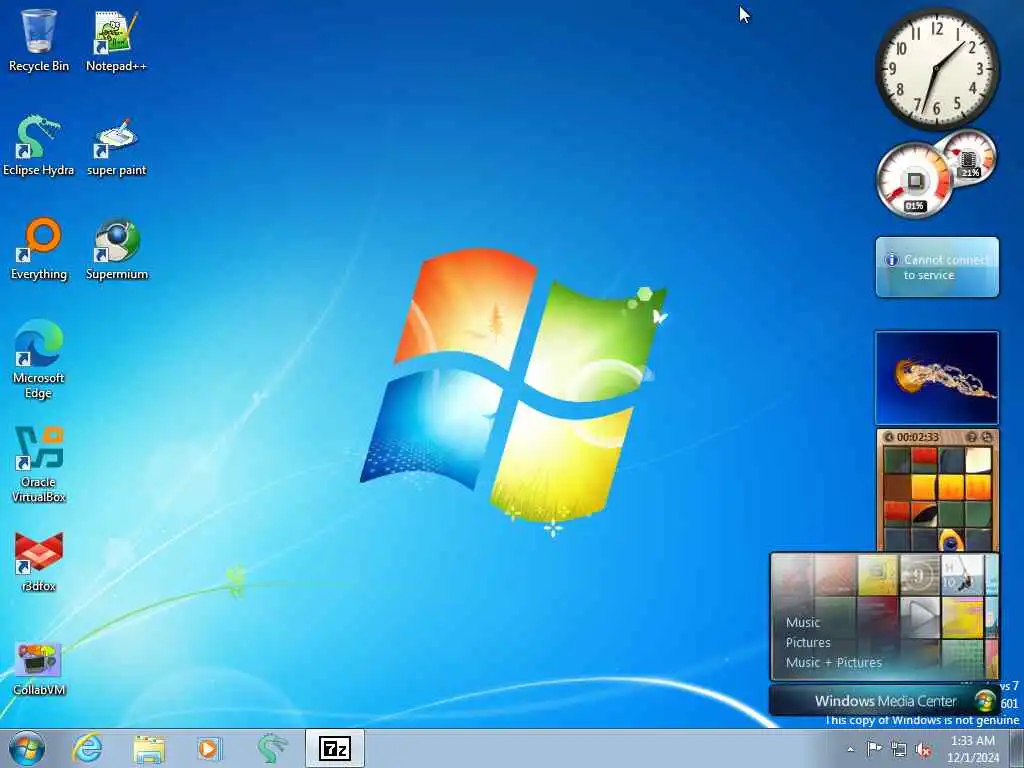Launch Notepad++ from the desktop

116,40
